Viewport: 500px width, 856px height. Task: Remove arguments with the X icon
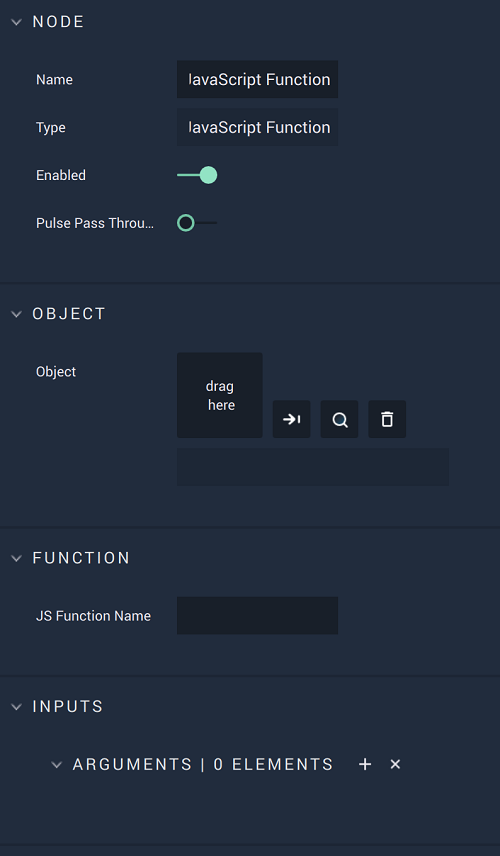395,764
